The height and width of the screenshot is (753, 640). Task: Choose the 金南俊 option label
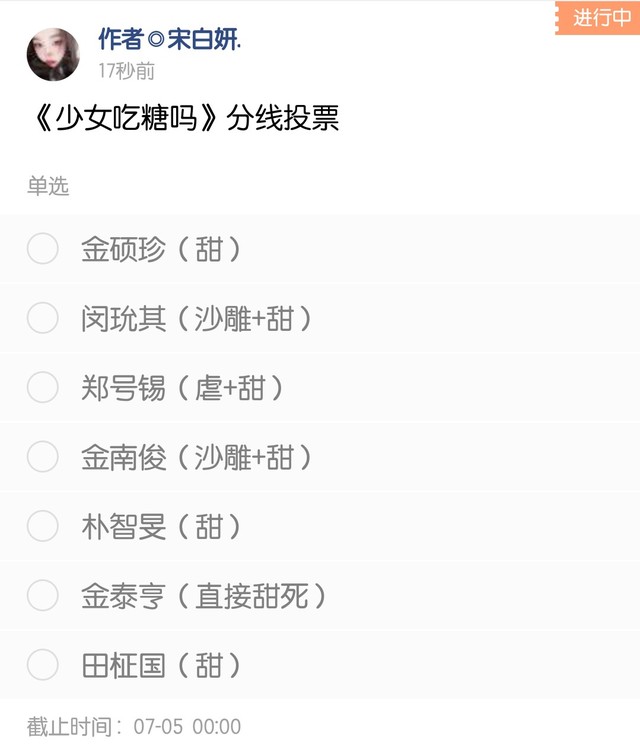(x=196, y=457)
